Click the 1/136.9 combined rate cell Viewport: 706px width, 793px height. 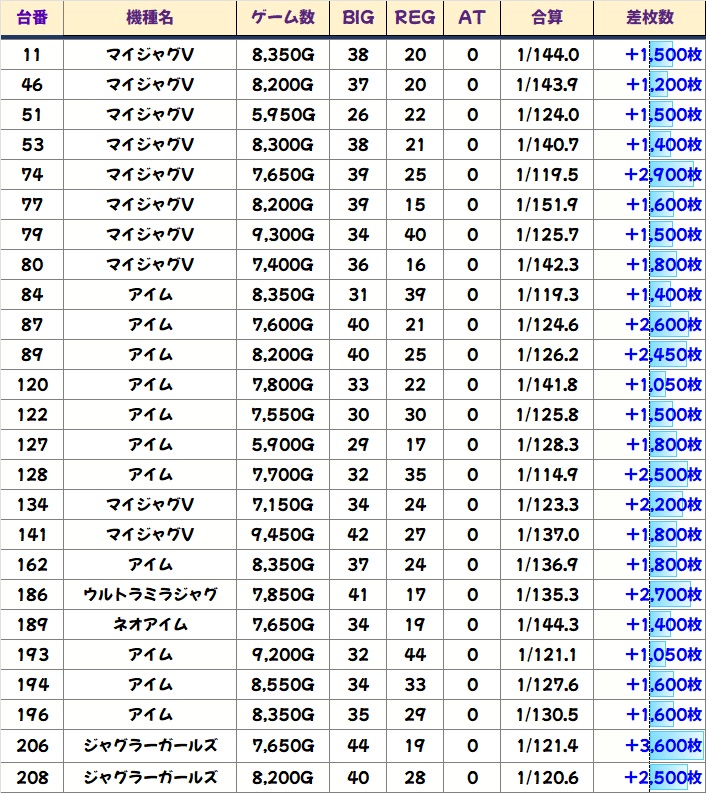[x=547, y=565]
